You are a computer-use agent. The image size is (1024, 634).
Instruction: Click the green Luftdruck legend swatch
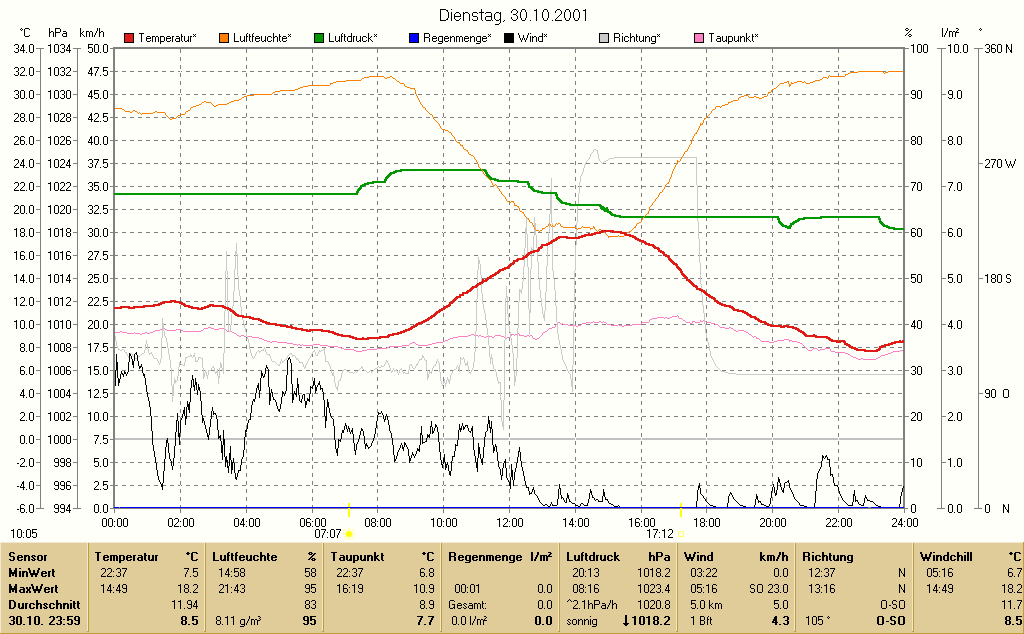coord(319,39)
